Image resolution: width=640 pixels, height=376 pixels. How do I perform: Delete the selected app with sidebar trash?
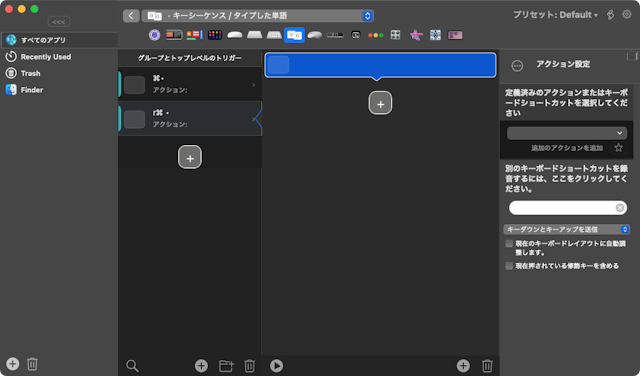[x=32, y=364]
